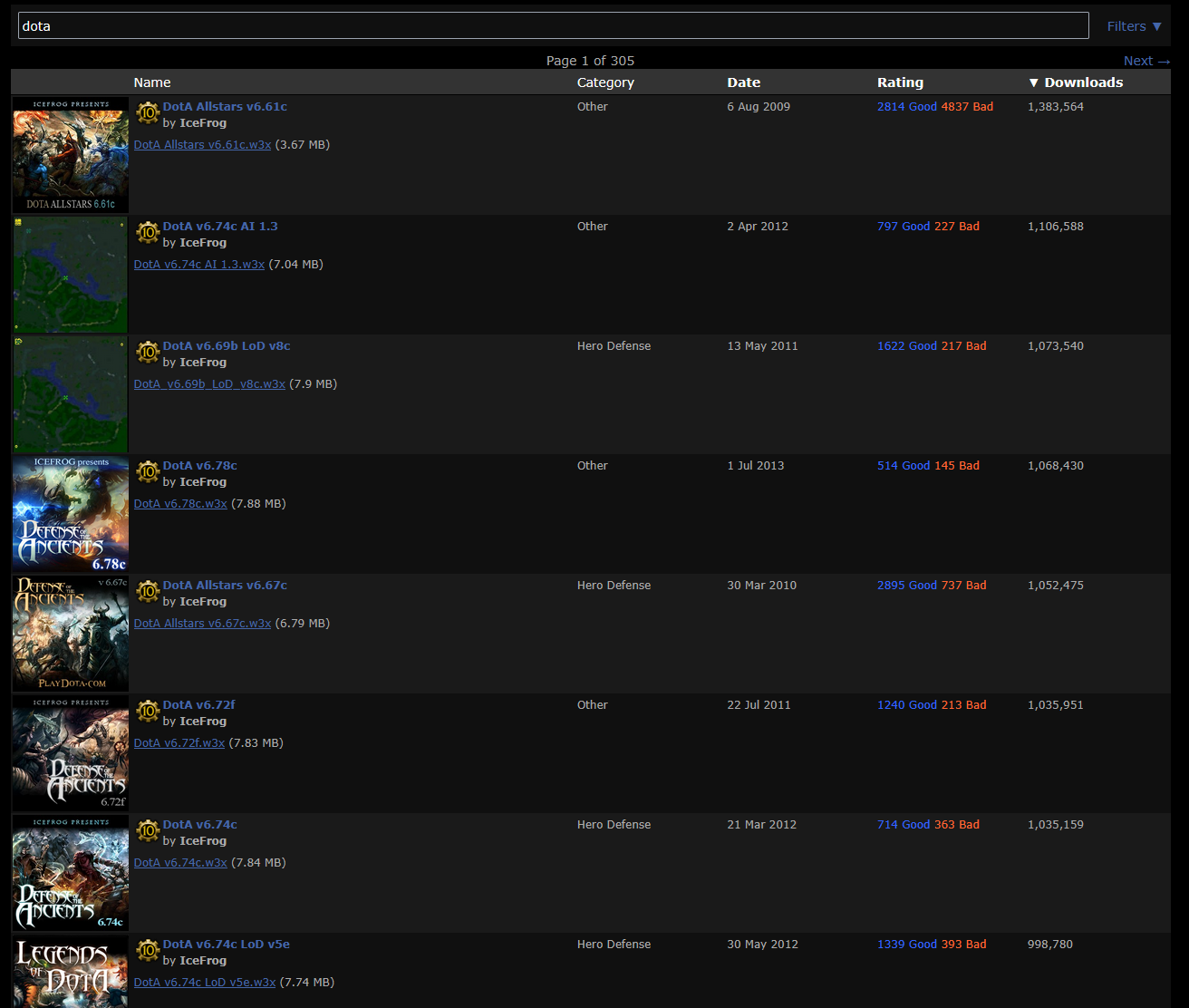Open the DotA Allstars v6.61c title link

click(x=225, y=106)
